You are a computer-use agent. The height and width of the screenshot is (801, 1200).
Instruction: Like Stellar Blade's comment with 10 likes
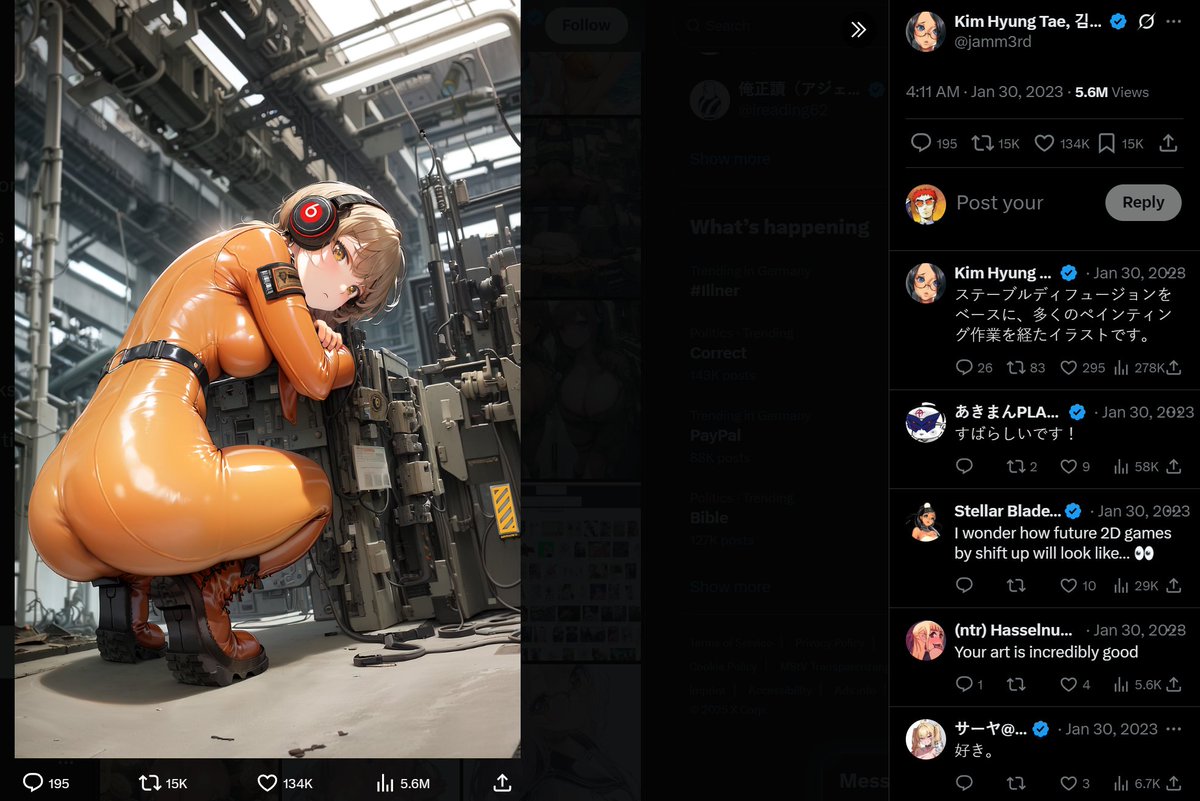tap(1078, 586)
